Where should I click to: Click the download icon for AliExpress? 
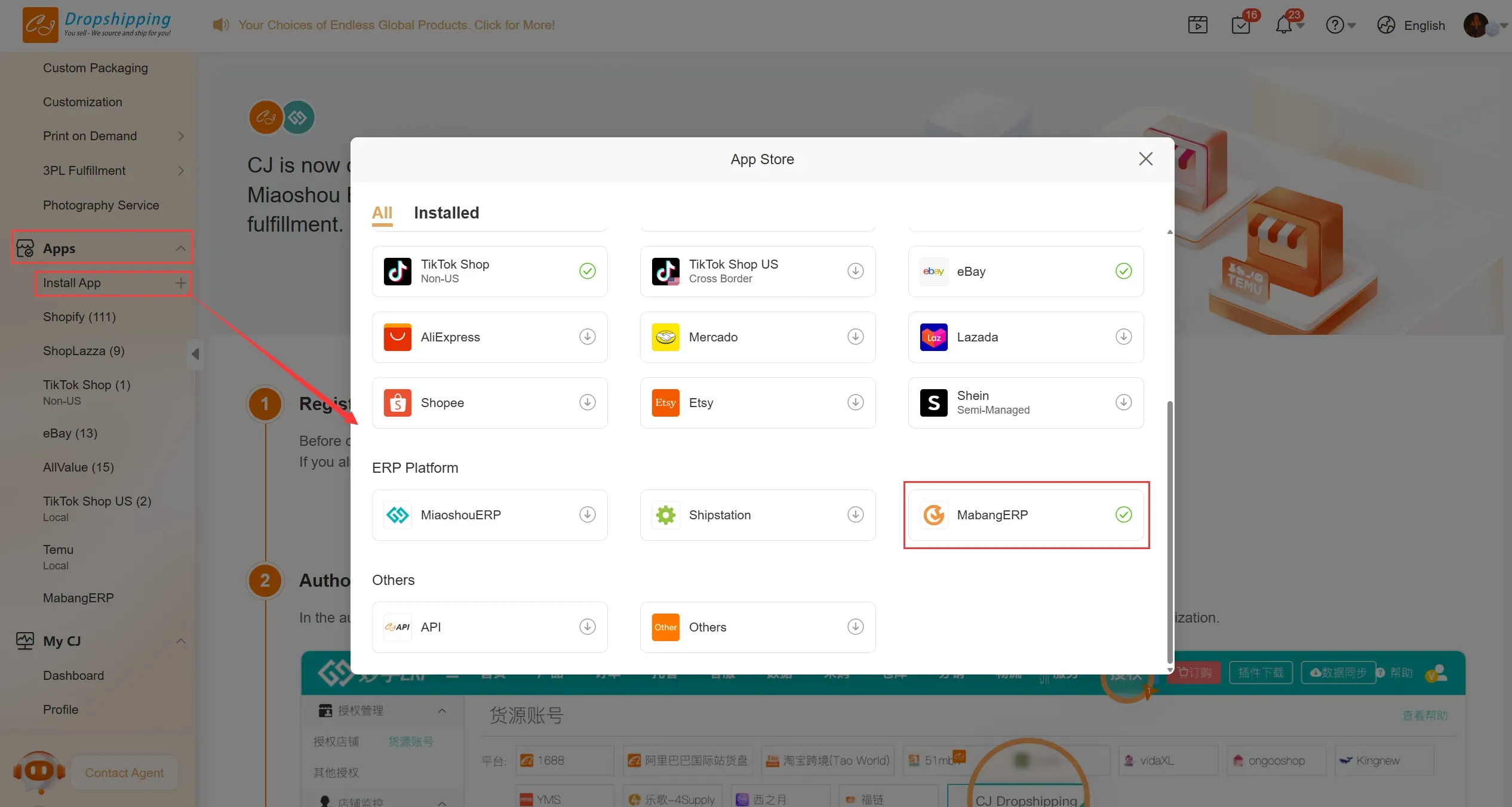[x=587, y=337]
